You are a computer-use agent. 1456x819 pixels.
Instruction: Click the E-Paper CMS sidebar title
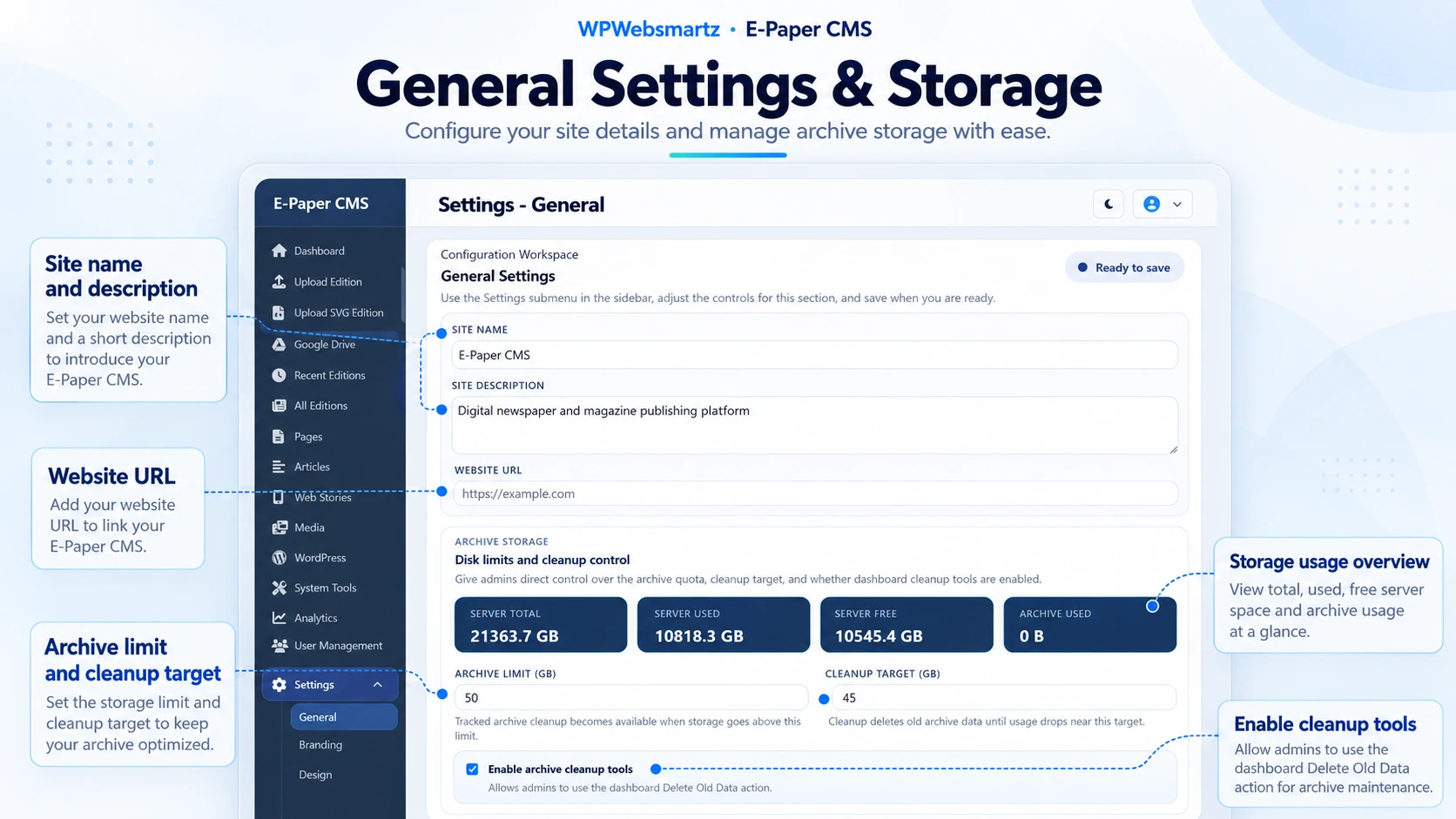click(x=321, y=203)
